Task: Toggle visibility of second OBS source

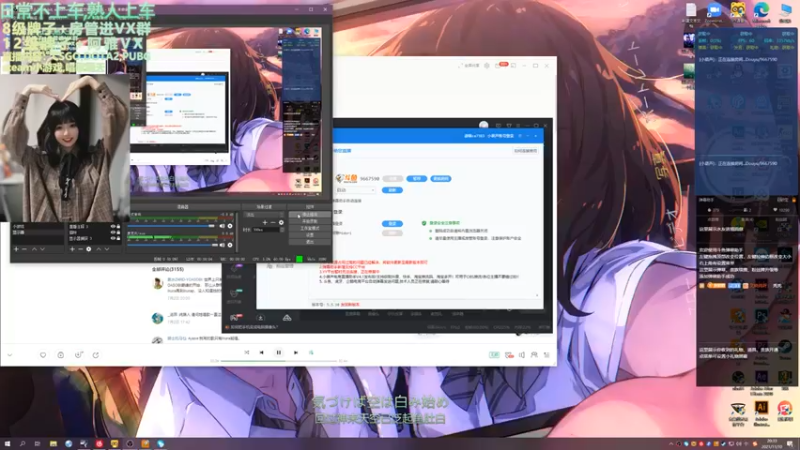Action: pyautogui.click(x=113, y=232)
